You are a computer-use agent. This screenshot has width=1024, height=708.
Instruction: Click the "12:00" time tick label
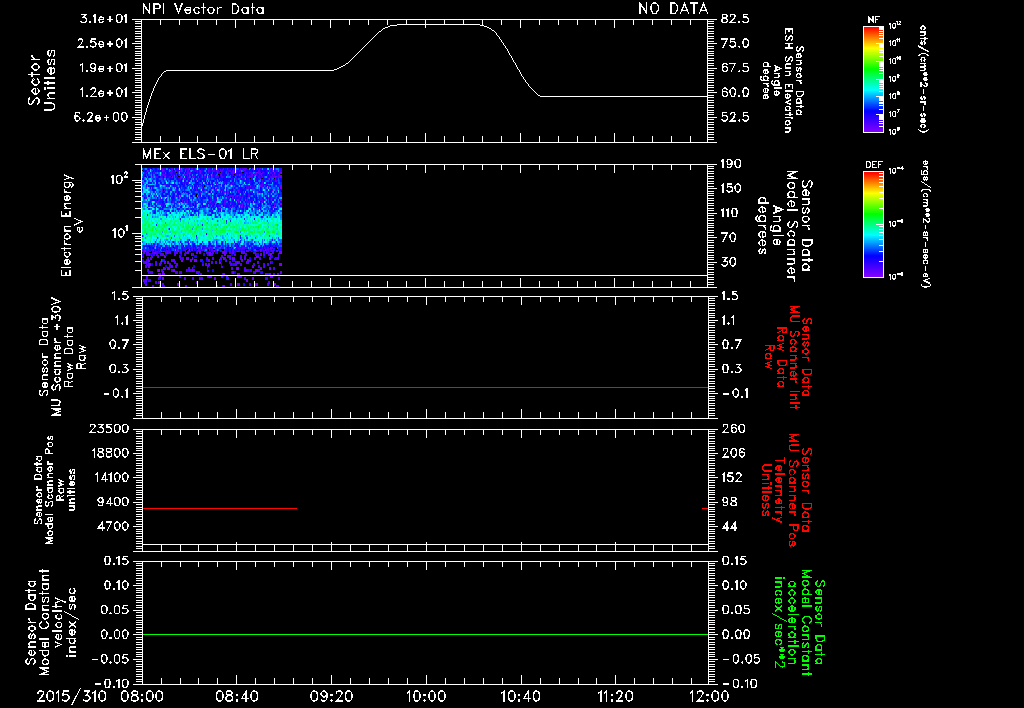coord(709,696)
